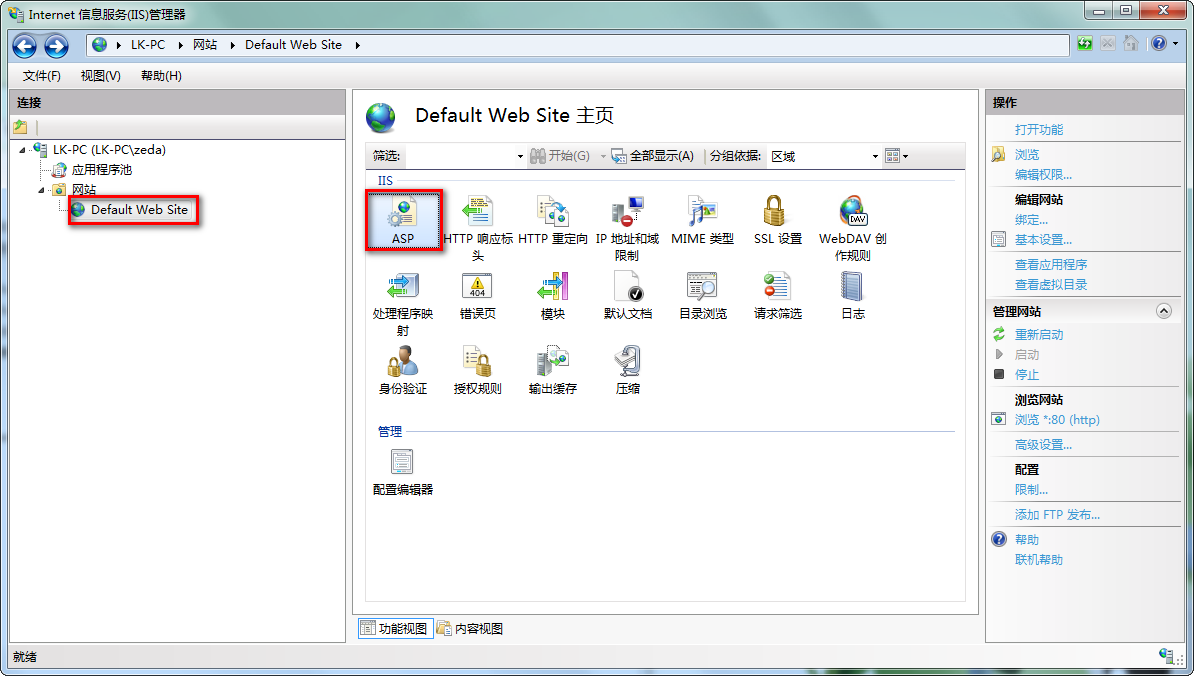Open 配置编辑器 icon
The height and width of the screenshot is (676, 1194).
[403, 472]
